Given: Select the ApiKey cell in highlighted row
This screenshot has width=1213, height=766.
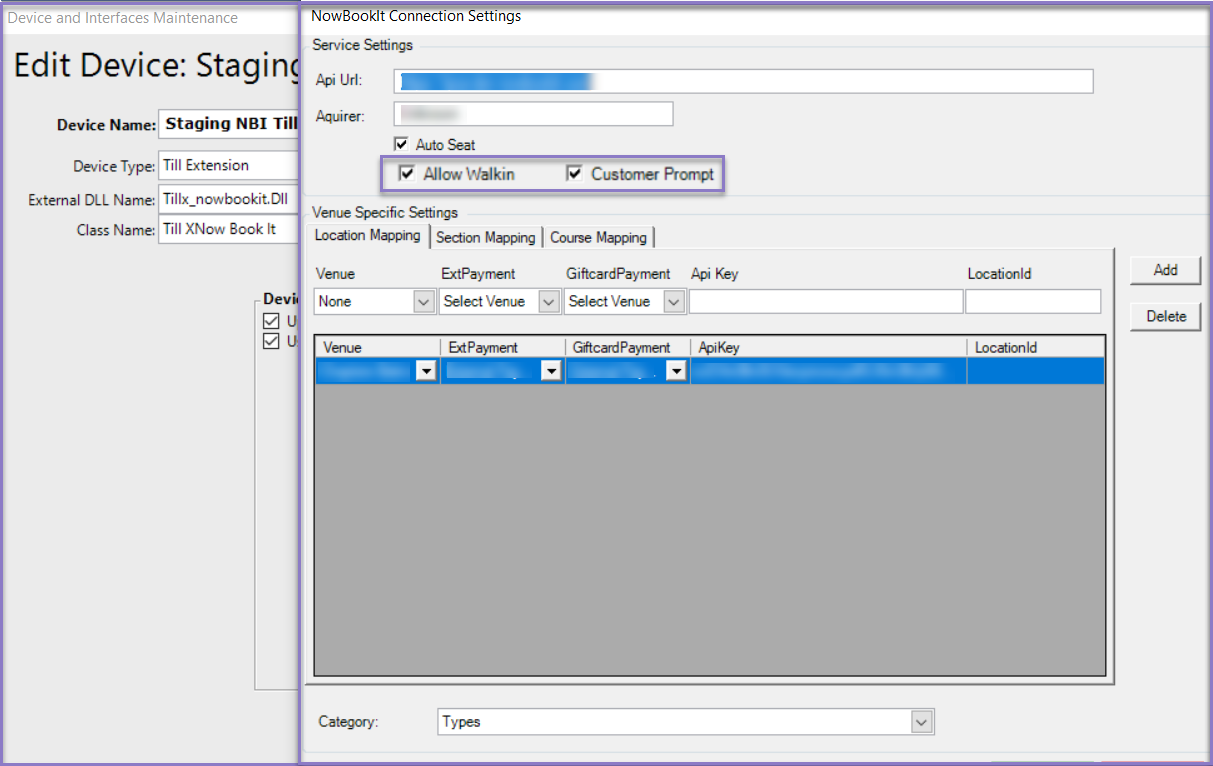Looking at the screenshot, I should pos(828,371).
